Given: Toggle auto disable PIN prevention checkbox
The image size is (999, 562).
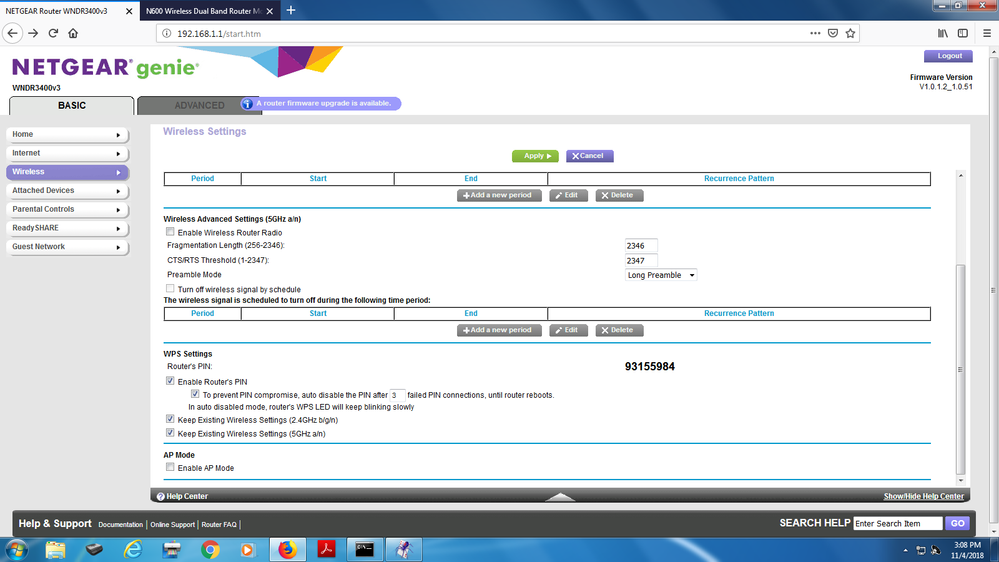Looking at the screenshot, I should click(195, 394).
